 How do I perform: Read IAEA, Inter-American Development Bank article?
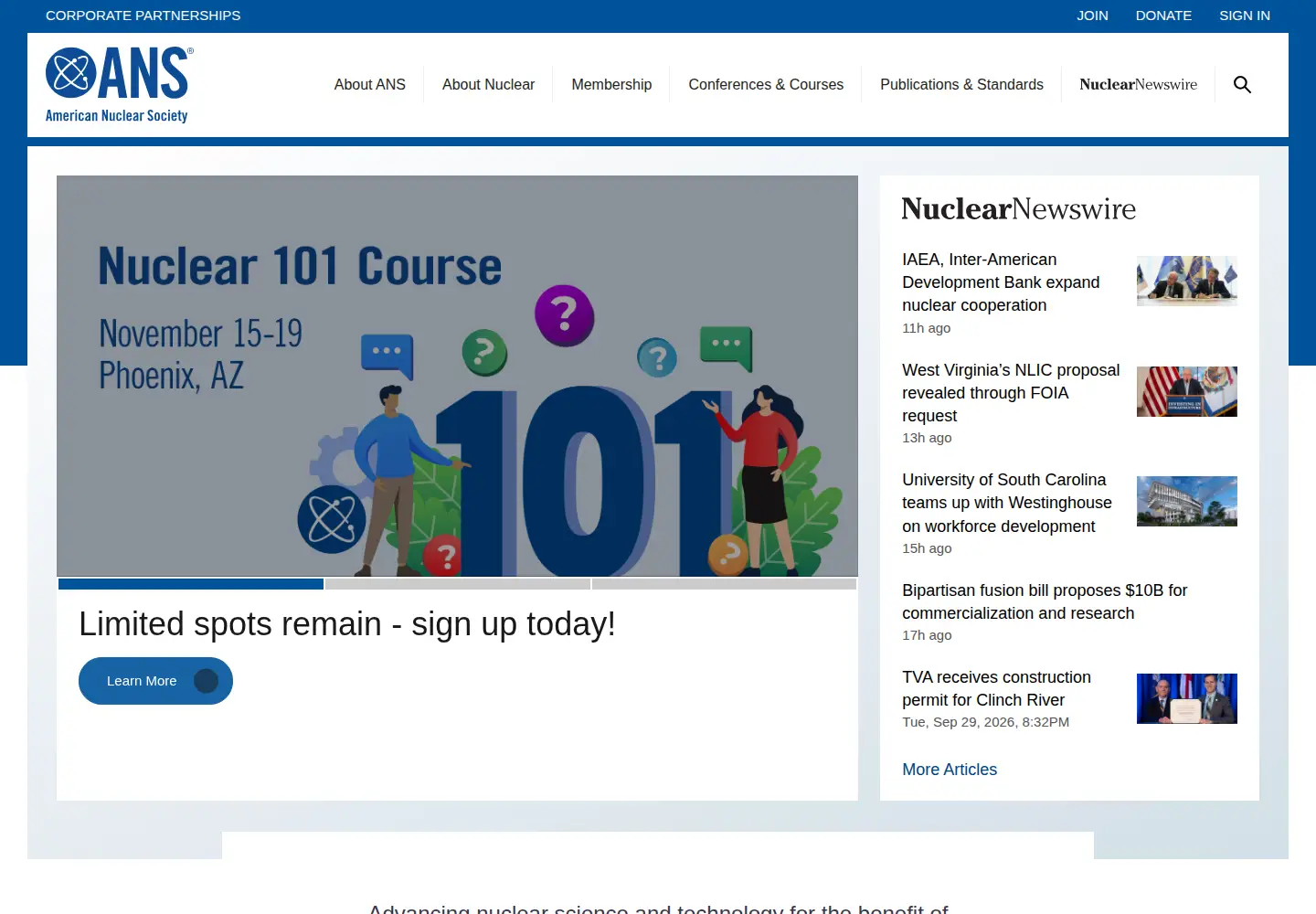point(1001,282)
